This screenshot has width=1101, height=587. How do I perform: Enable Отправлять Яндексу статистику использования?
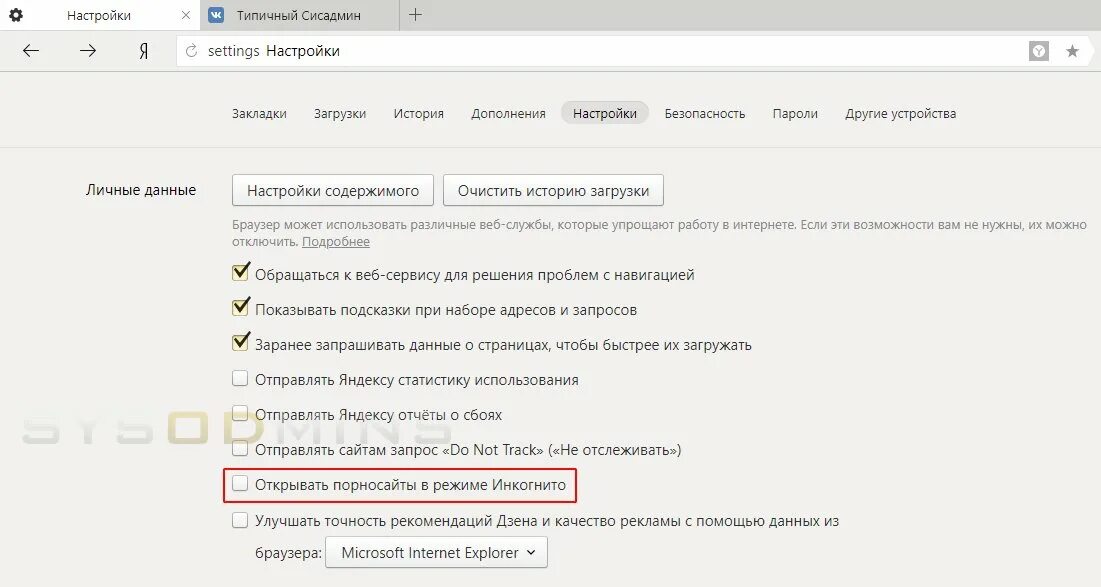[240, 378]
